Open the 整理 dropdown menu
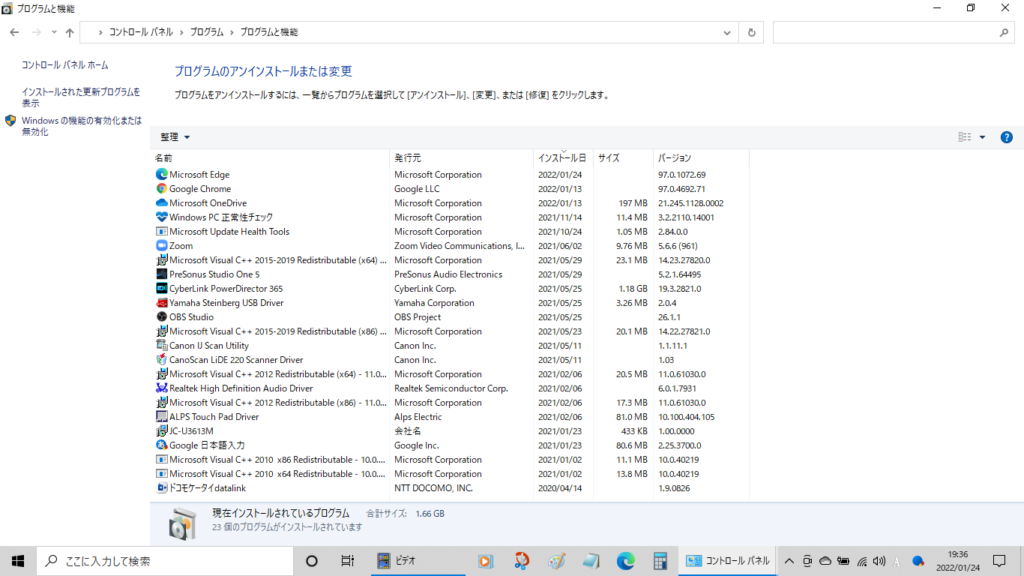1024x576 pixels. coord(175,137)
